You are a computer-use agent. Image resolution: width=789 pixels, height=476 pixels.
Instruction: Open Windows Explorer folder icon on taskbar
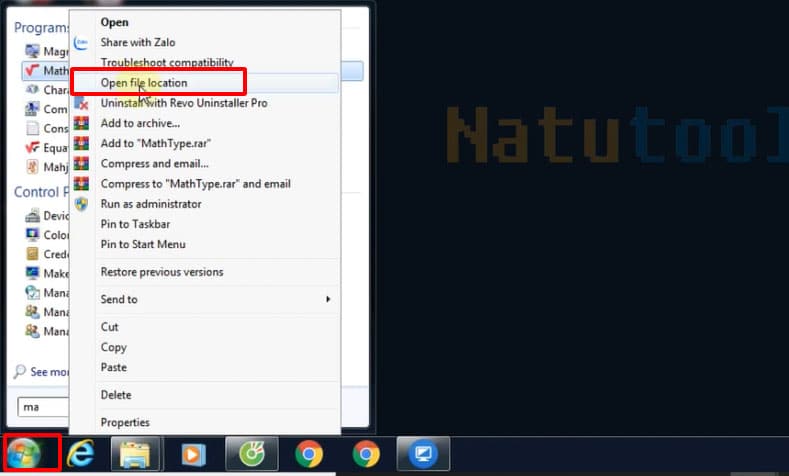(x=135, y=453)
